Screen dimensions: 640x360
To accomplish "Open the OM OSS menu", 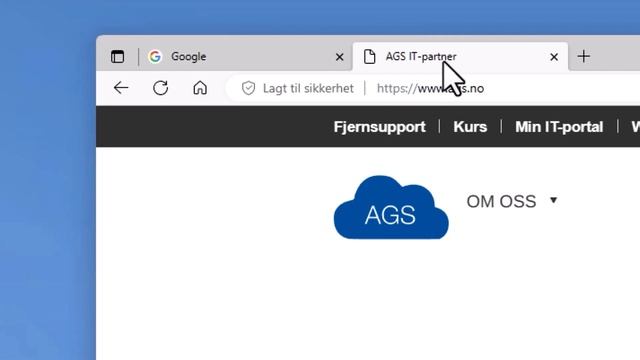I will coord(501,202).
